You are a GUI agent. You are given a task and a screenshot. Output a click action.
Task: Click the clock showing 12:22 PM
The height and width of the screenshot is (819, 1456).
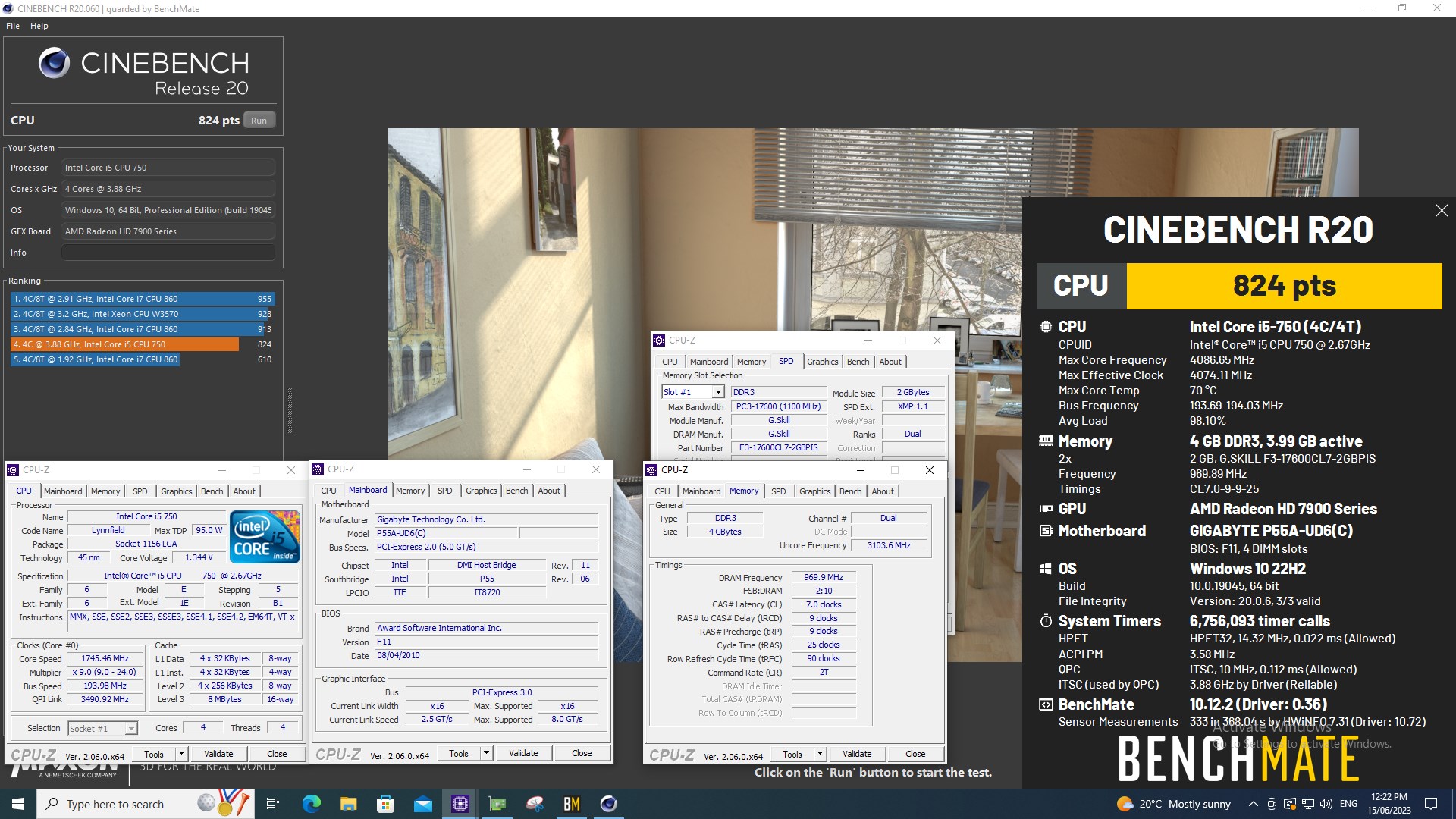(1389, 804)
